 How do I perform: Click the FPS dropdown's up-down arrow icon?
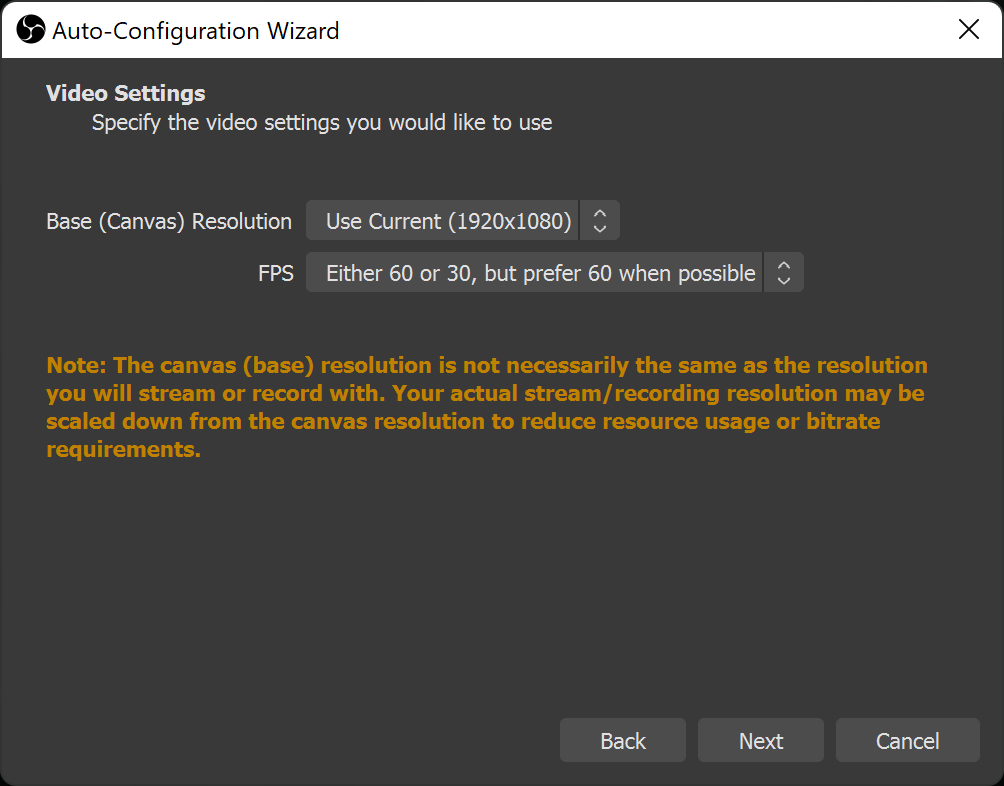point(784,273)
